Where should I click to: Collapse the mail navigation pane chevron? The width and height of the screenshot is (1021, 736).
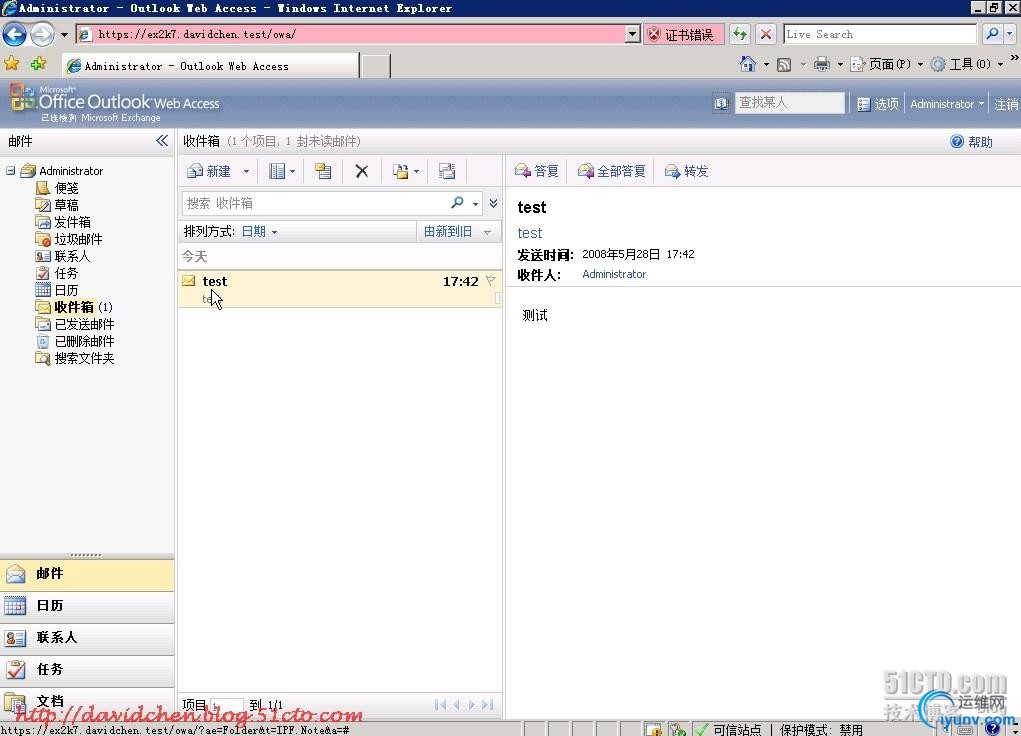click(x=162, y=141)
